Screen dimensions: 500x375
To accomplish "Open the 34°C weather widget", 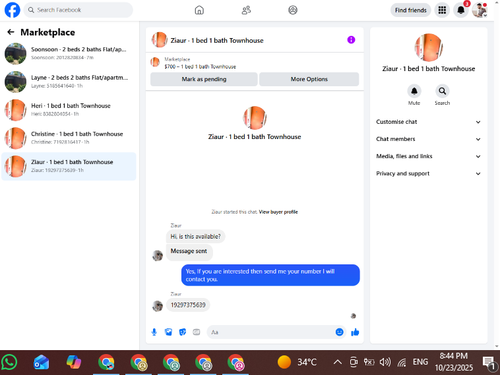I will pyautogui.click(x=297, y=362).
